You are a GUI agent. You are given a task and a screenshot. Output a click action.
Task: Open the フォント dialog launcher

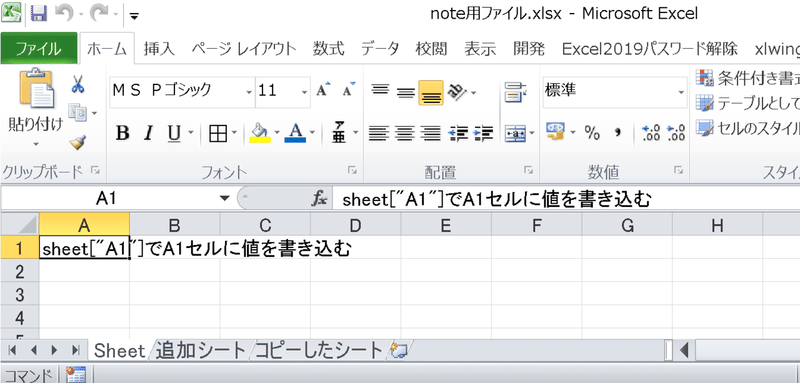tap(352, 170)
